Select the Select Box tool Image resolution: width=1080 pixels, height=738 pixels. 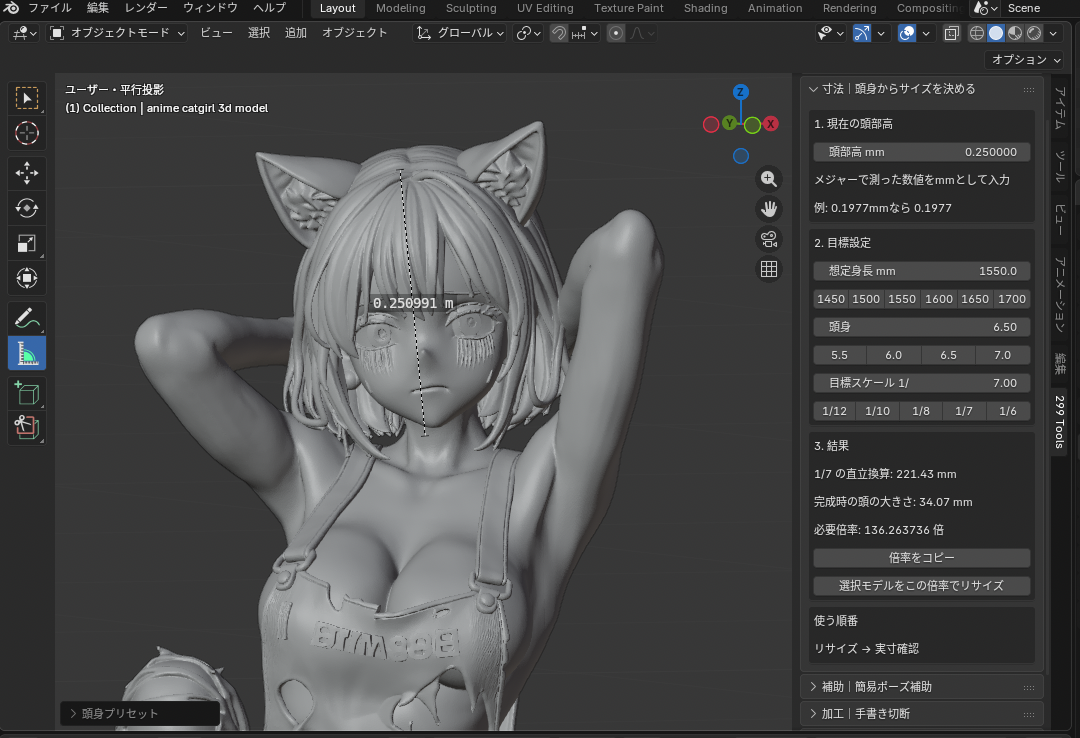click(x=27, y=99)
